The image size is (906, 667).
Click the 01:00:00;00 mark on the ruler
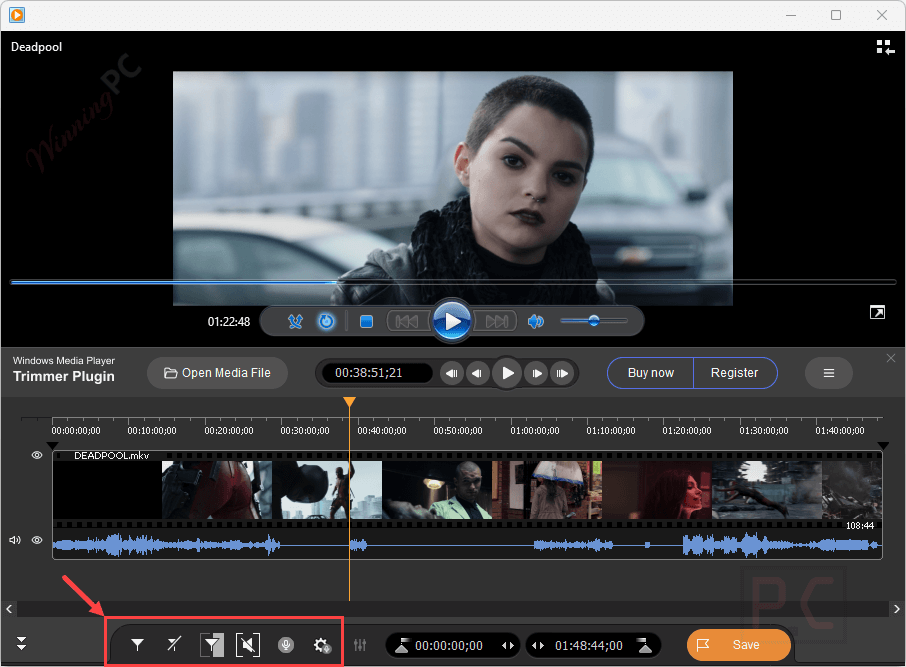[x=534, y=431]
